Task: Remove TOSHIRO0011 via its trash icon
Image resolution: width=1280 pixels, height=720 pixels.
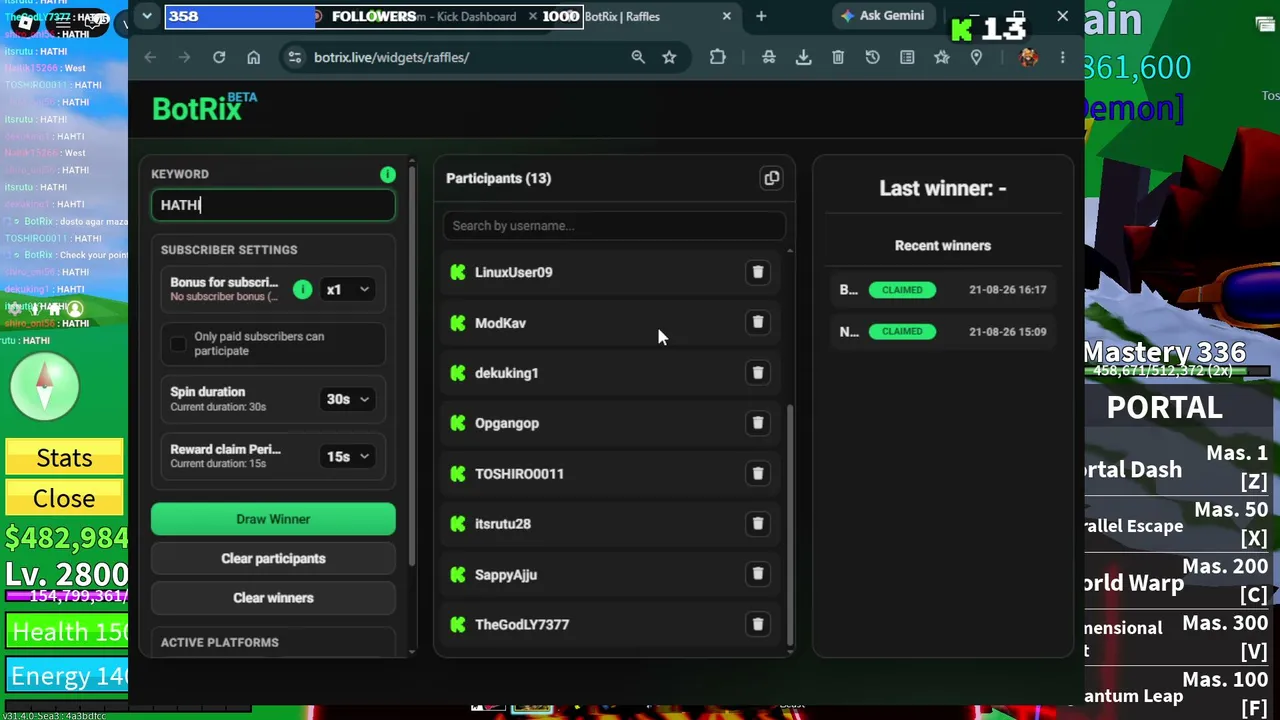Action: point(758,473)
